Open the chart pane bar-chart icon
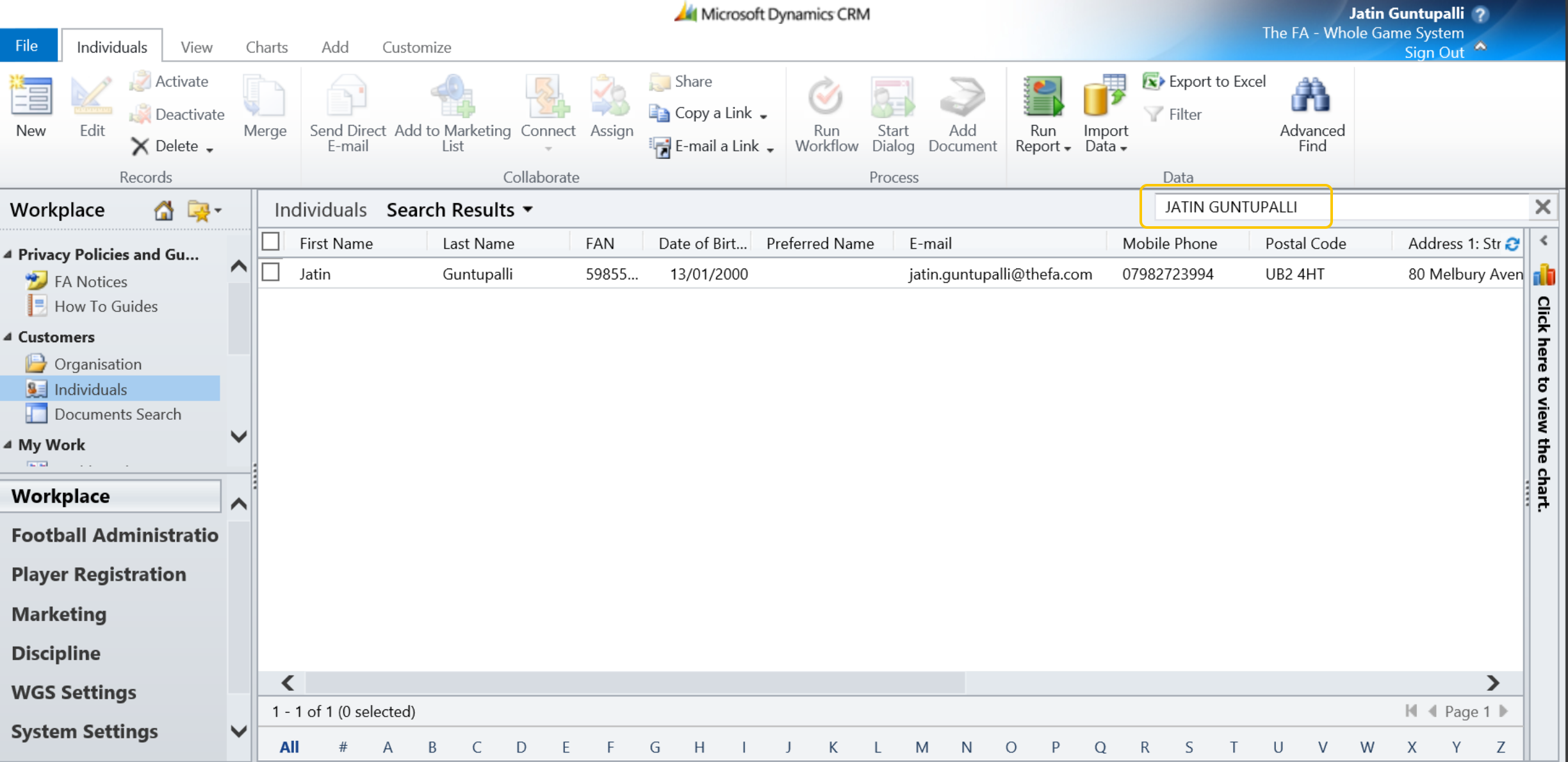This screenshot has width=1568, height=762. 1544,275
